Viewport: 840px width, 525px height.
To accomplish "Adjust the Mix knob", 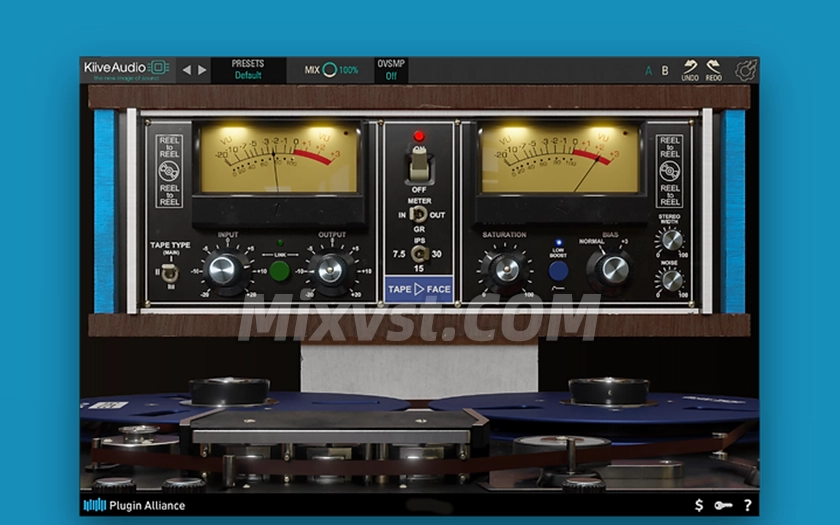I will click(x=330, y=70).
